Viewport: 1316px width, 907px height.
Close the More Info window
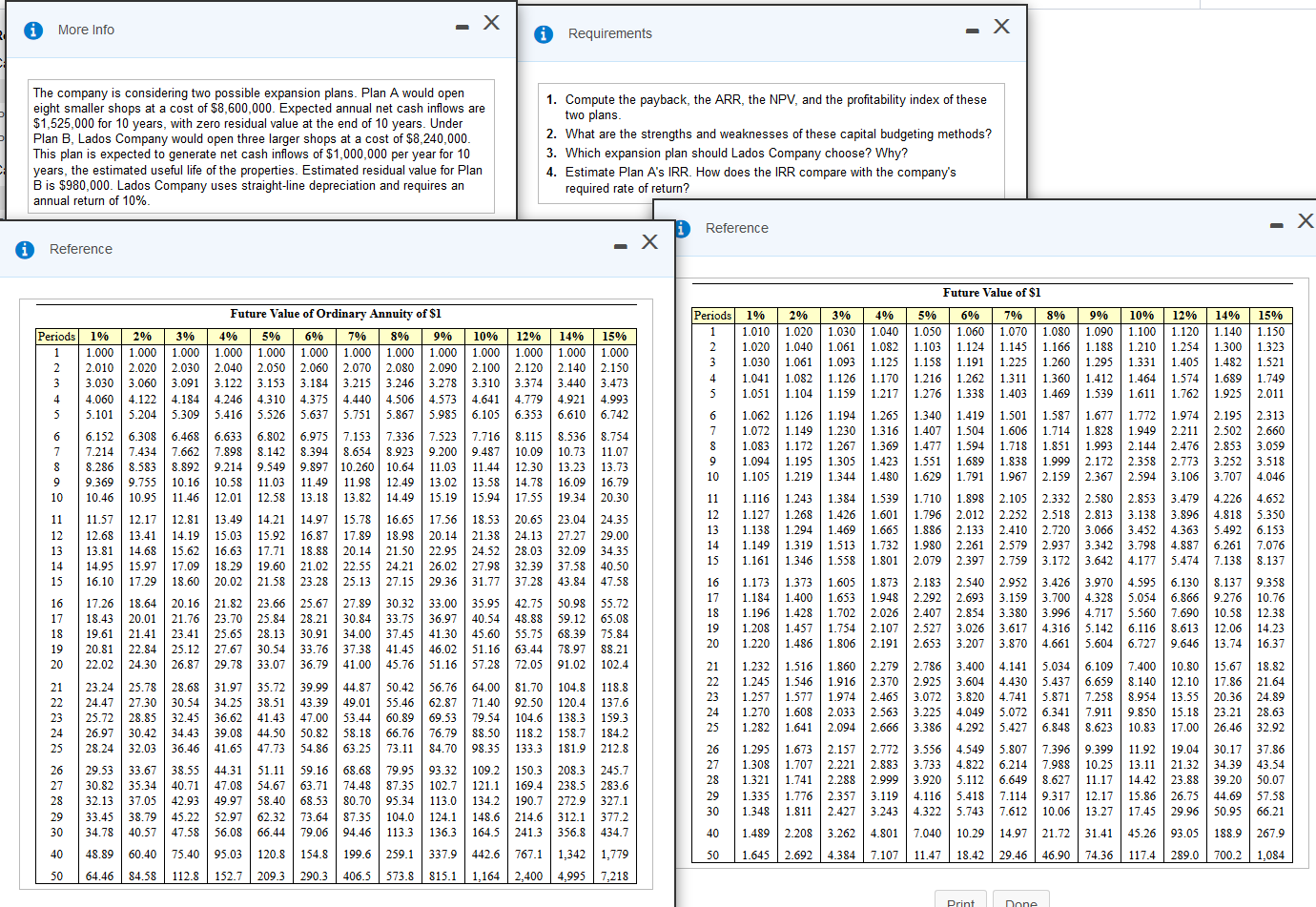click(490, 23)
